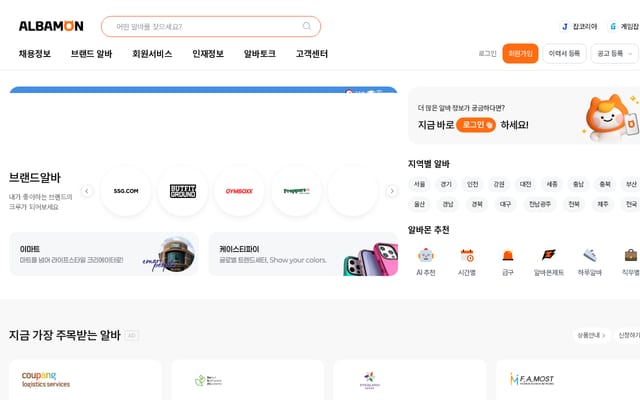640x400 pixels.
Task: Open the AI 추천 robot icon
Action: point(426,256)
